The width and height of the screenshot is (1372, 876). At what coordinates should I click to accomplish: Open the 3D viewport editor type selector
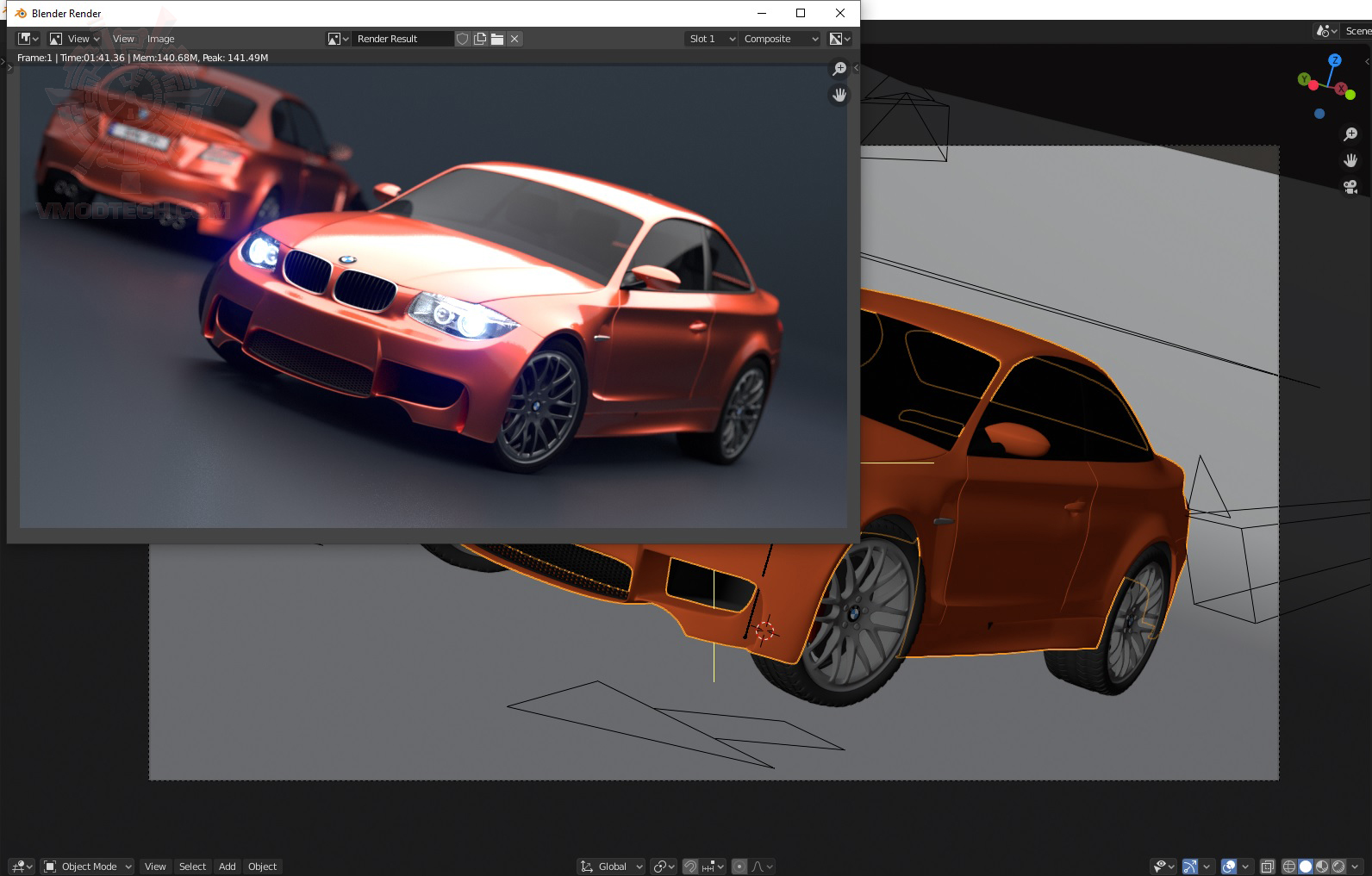click(x=22, y=867)
